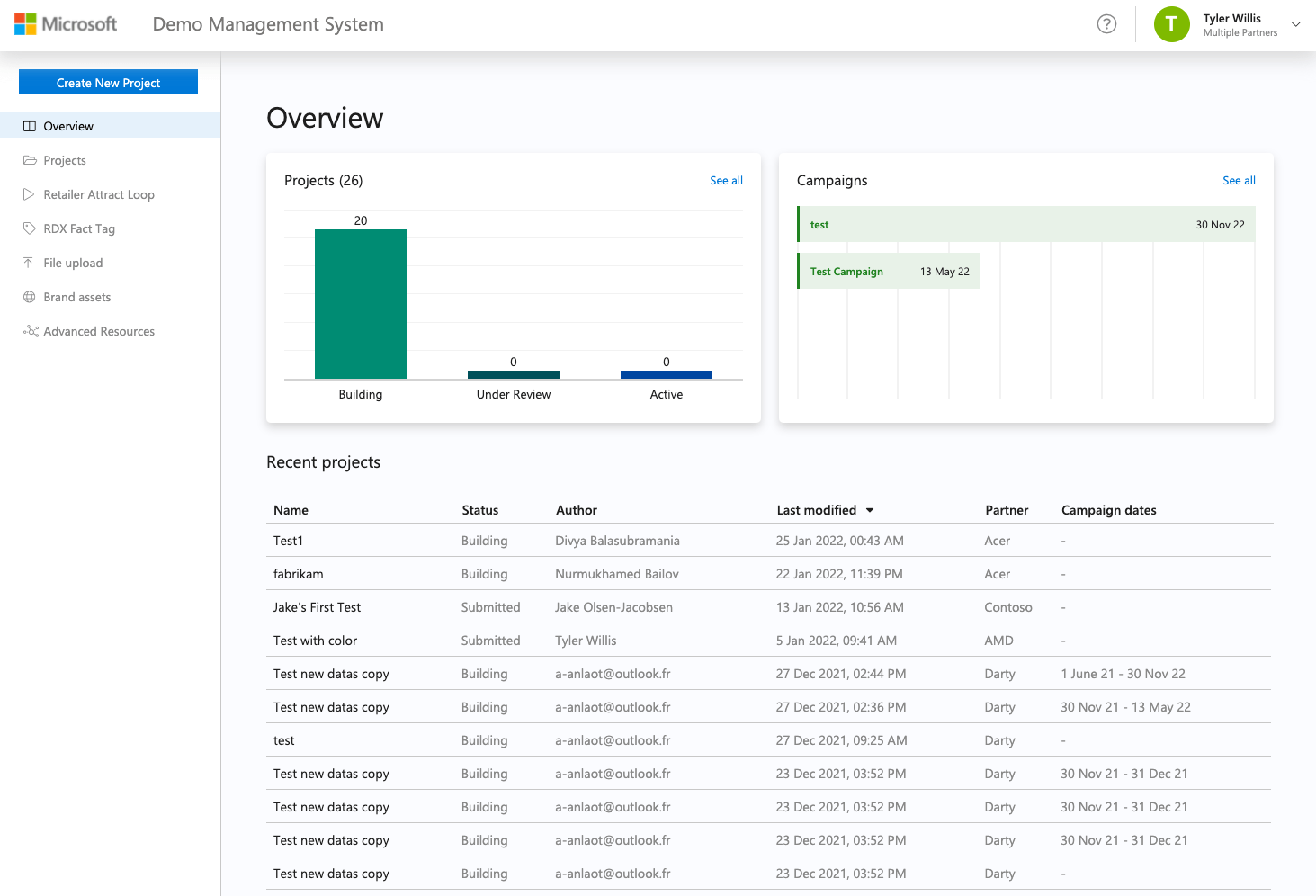Screen dimensions: 1316x896
Task: Open the fabrikam project row
Action: click(299, 574)
